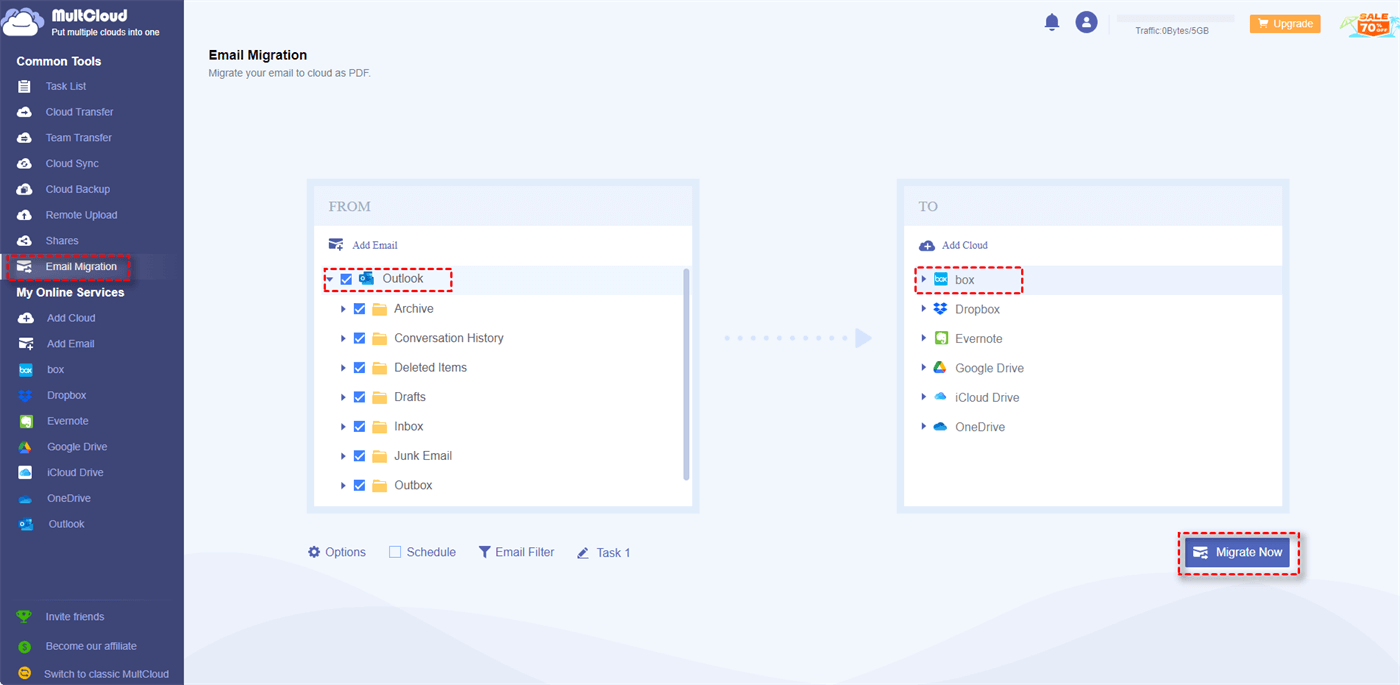Click the traffic usage progress bar
This screenshot has width=1400, height=685.
(1175, 18)
